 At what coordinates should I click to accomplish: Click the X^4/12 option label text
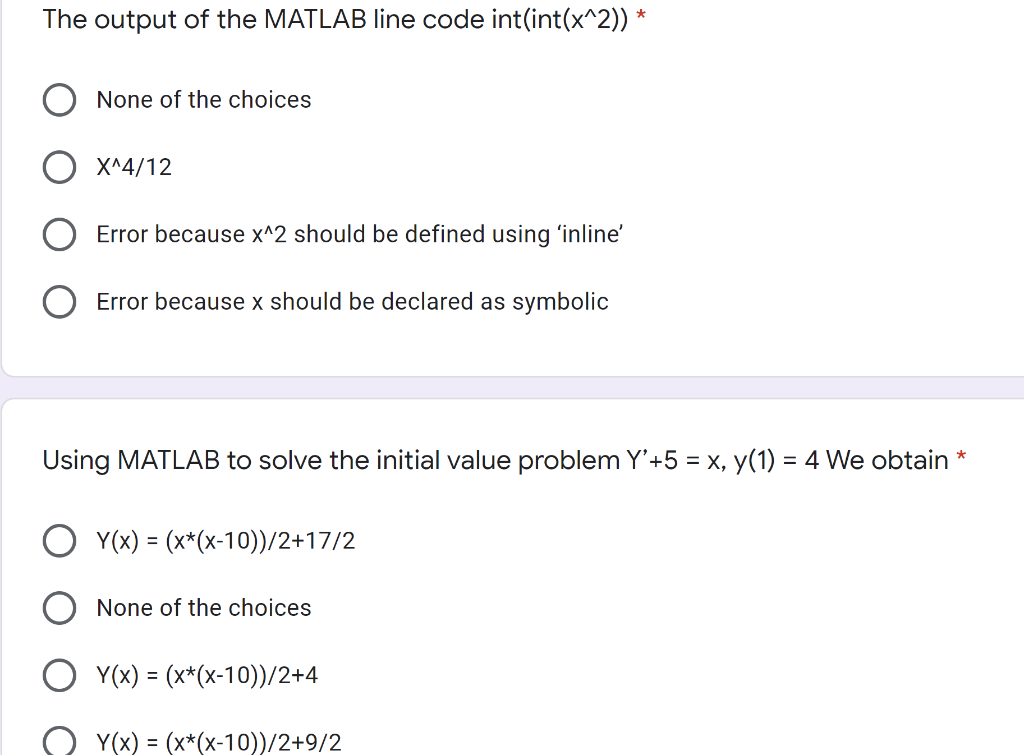click(133, 167)
